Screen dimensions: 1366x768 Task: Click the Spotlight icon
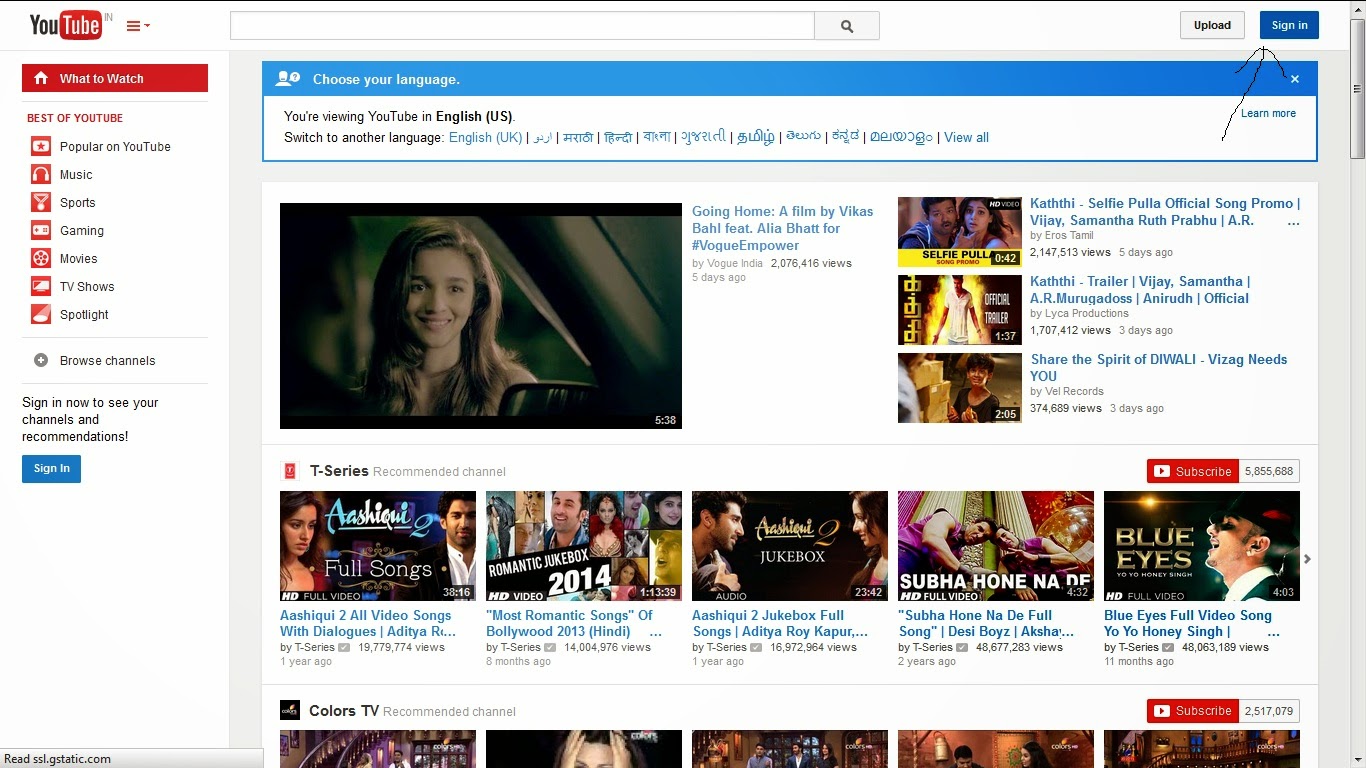(41, 314)
